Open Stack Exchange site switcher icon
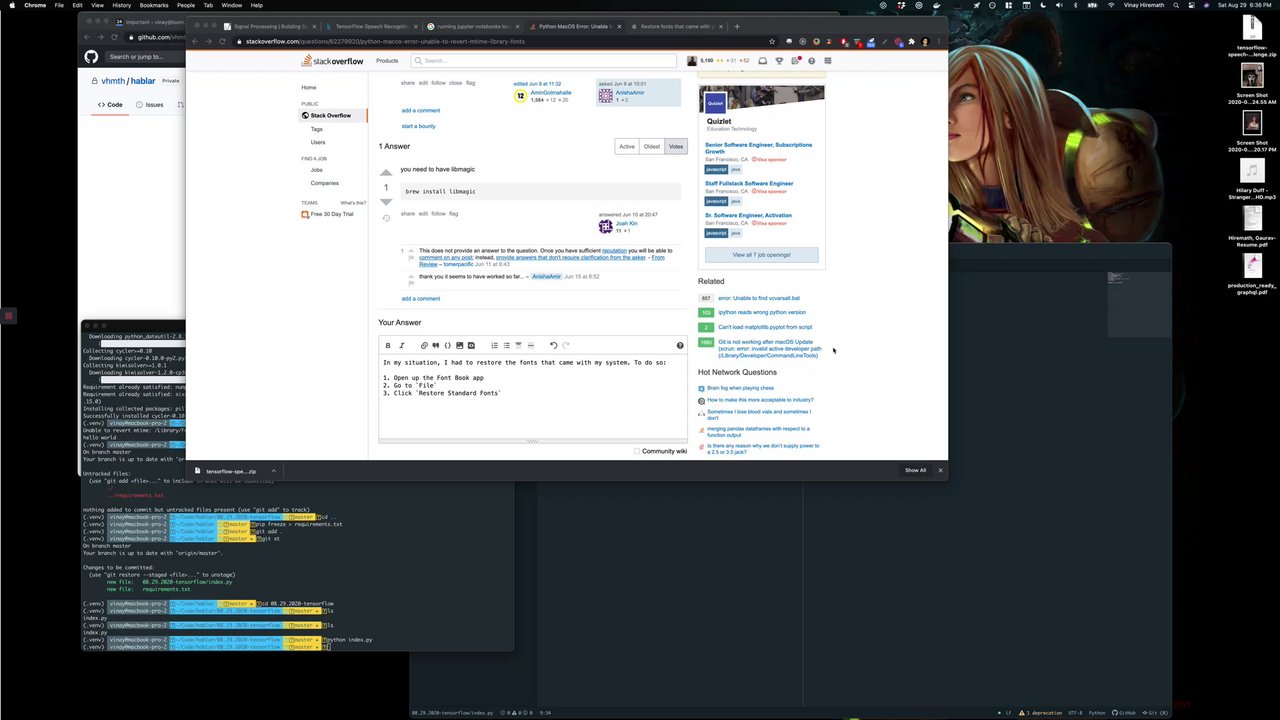This screenshot has height=720, width=1280. tap(827, 61)
